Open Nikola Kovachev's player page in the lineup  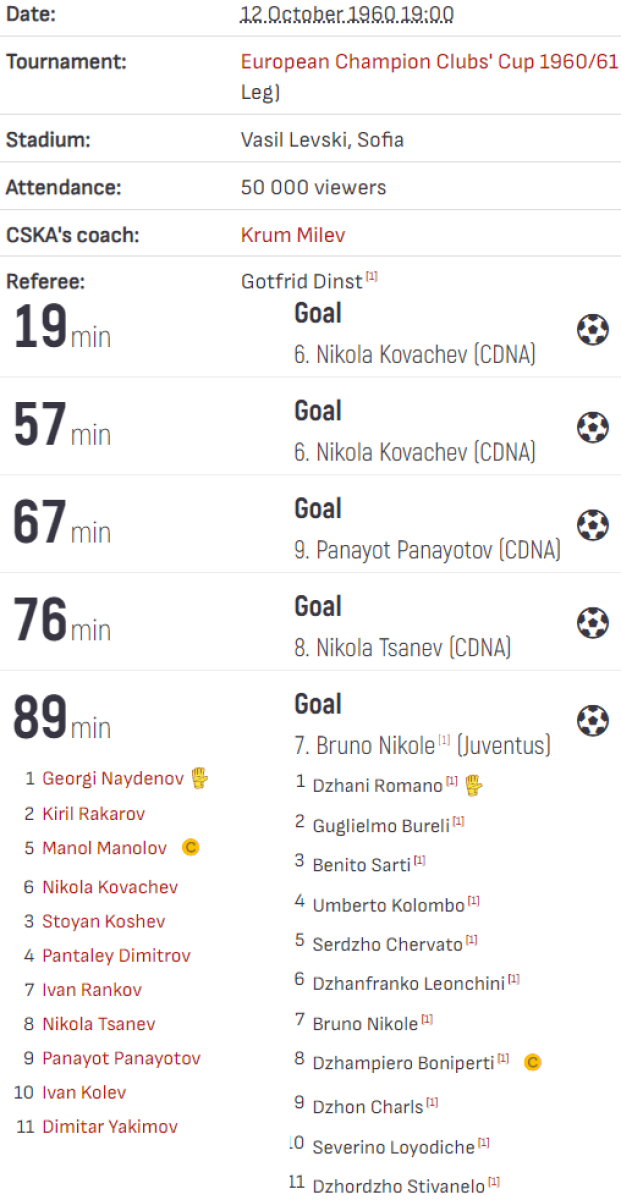tap(110, 887)
